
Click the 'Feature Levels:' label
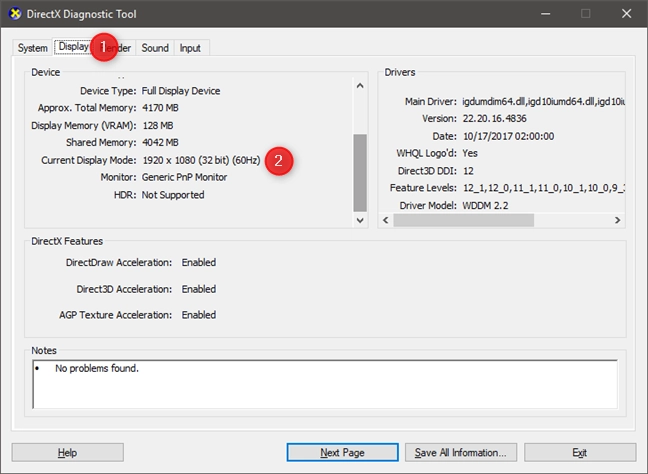tap(423, 188)
